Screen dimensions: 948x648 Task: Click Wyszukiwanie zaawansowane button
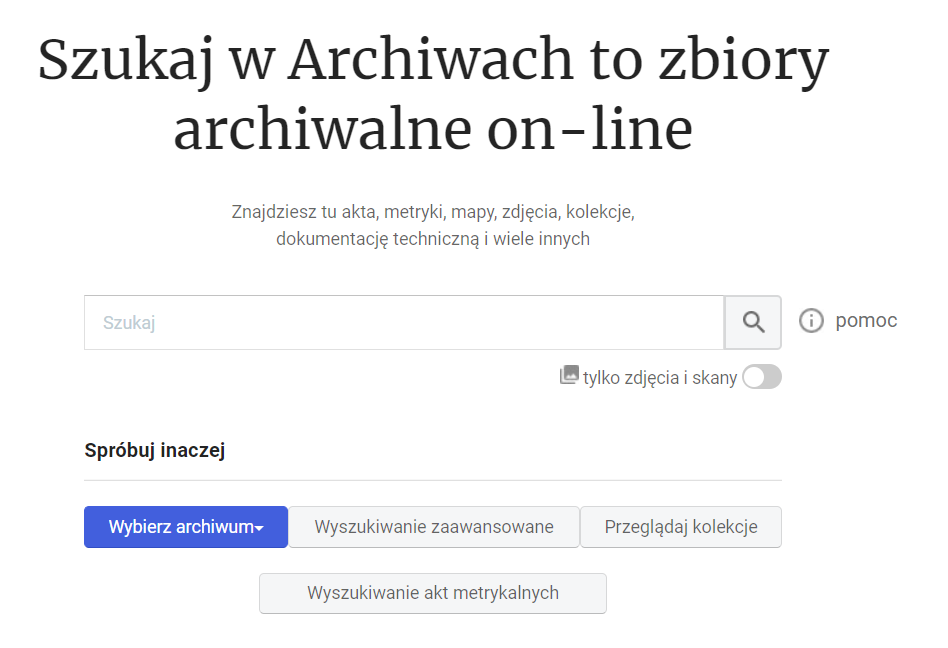(x=434, y=527)
